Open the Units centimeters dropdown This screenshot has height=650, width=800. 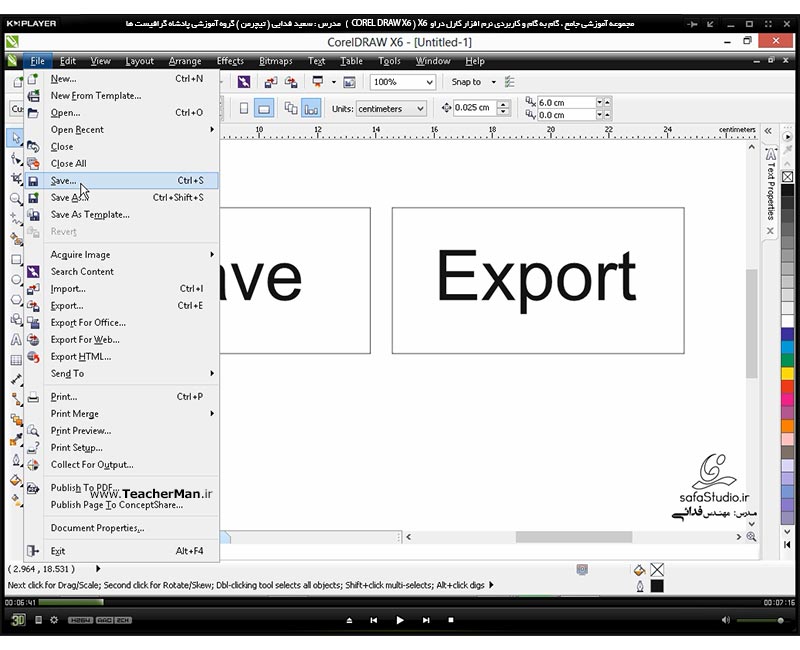420,109
